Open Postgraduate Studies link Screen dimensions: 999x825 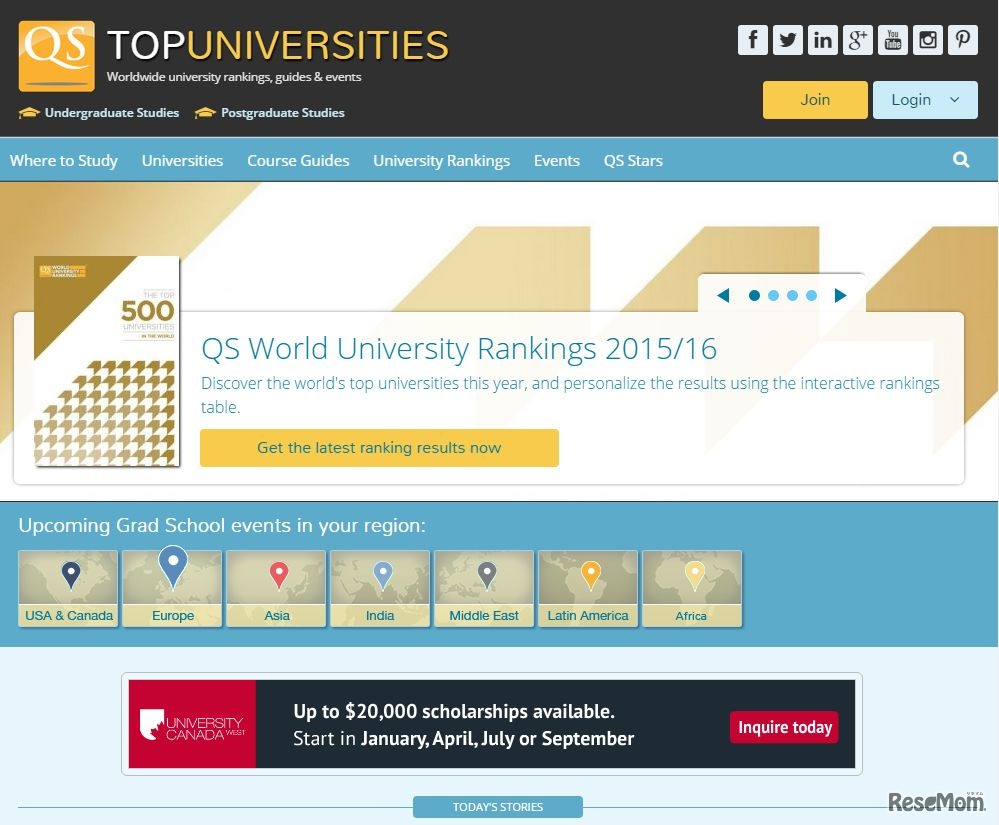[x=270, y=113]
